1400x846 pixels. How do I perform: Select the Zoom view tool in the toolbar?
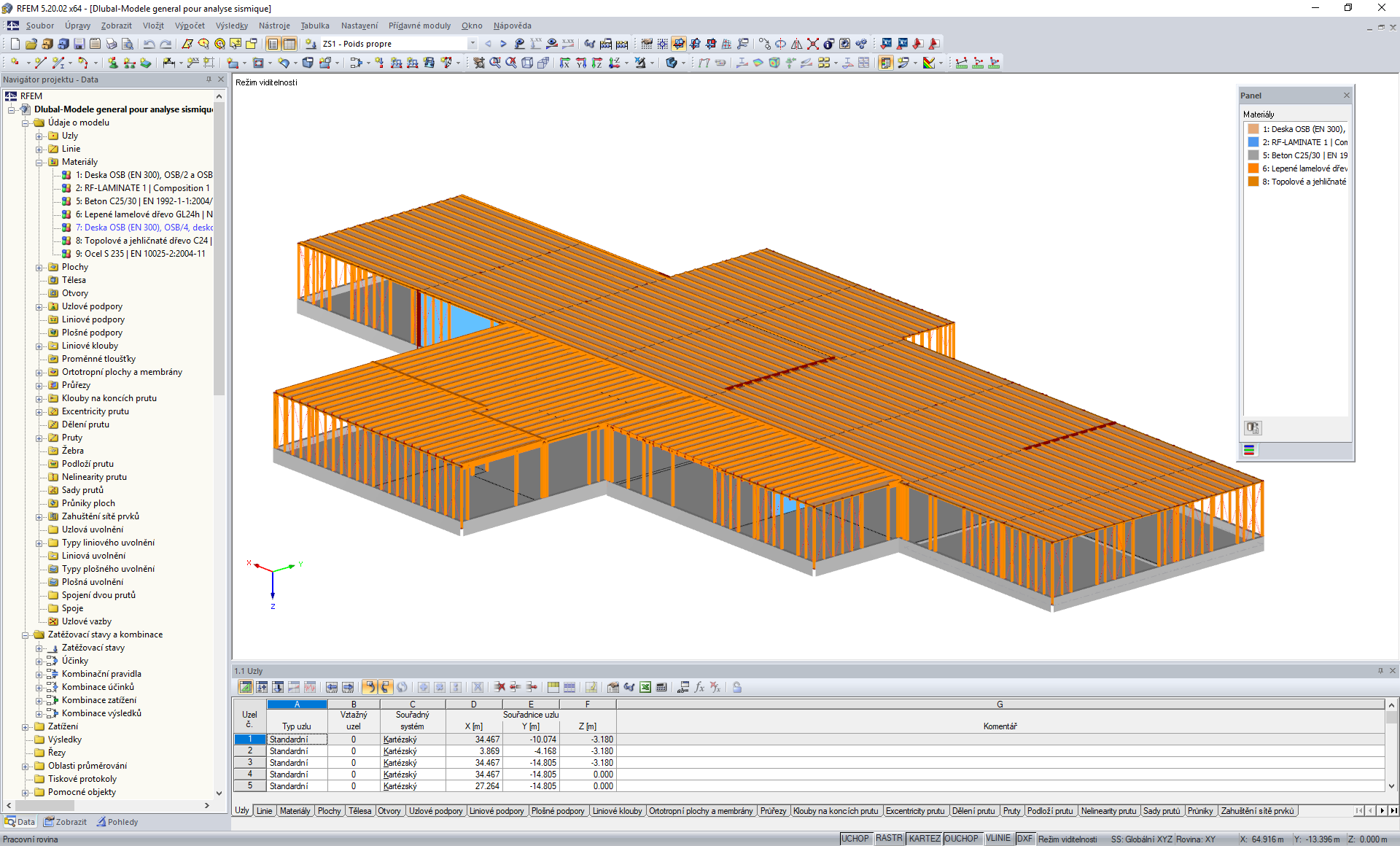pos(496,63)
